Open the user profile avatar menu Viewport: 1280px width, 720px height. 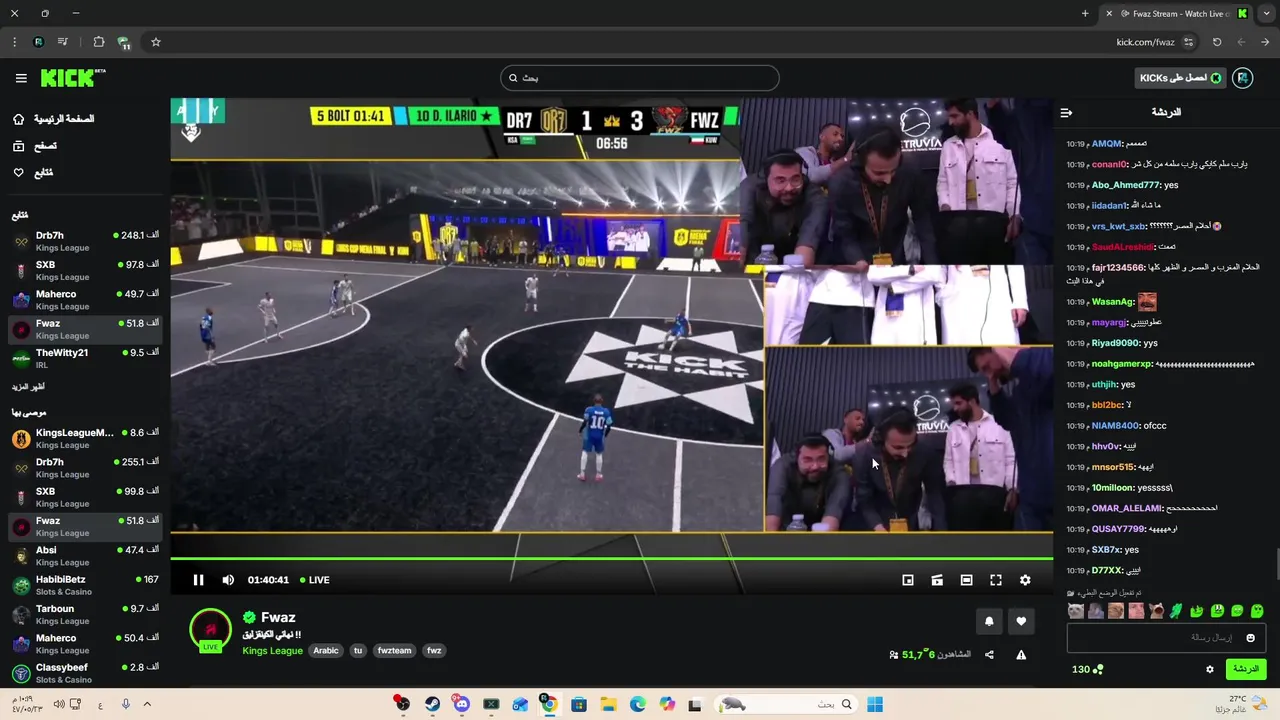pyautogui.click(x=1242, y=78)
